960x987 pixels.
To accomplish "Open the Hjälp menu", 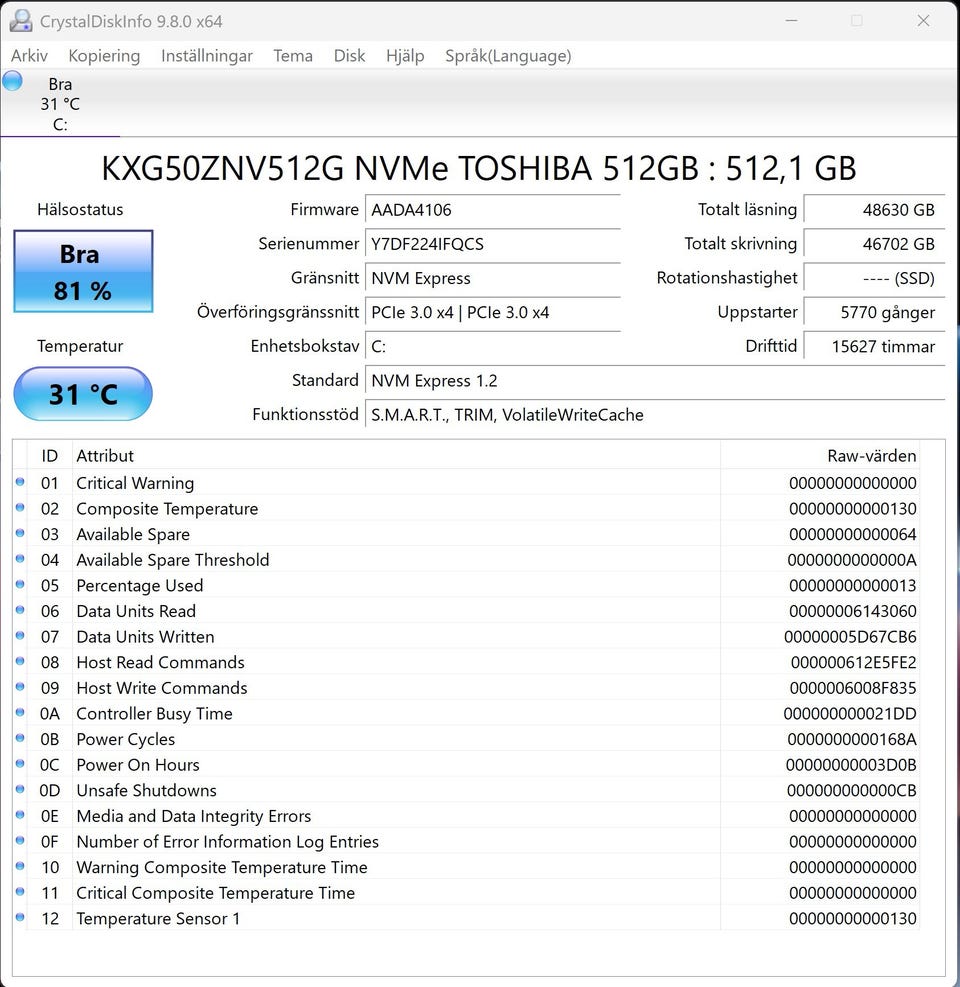I will pos(405,56).
